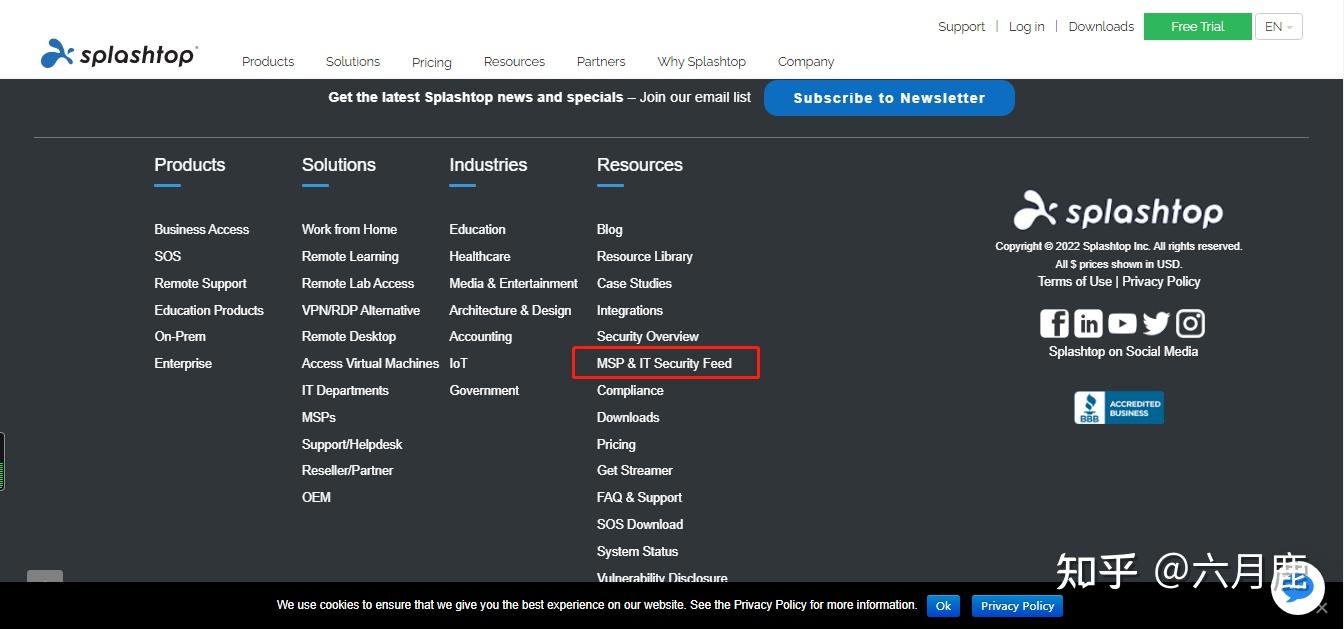The width and height of the screenshot is (1344, 629).
Task: Click the Privacy Policy cookie button
Action: pos(1017,606)
